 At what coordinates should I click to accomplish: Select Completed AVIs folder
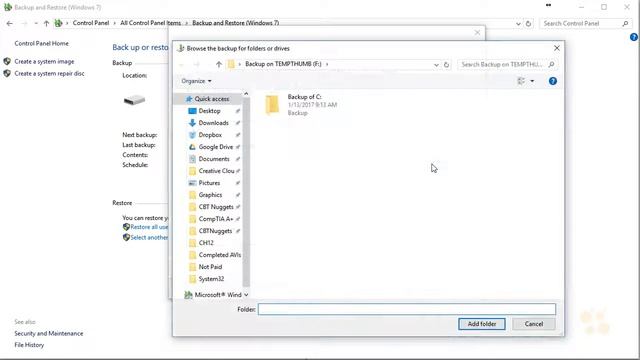coord(220,255)
